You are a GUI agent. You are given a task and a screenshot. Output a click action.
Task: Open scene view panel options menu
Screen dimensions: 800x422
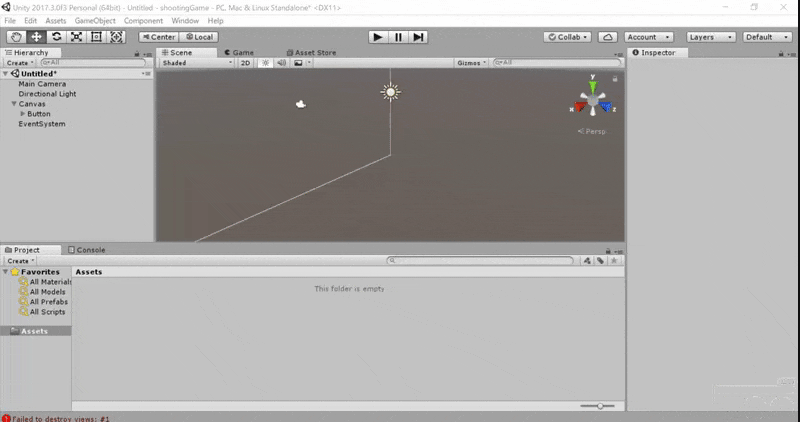619,54
